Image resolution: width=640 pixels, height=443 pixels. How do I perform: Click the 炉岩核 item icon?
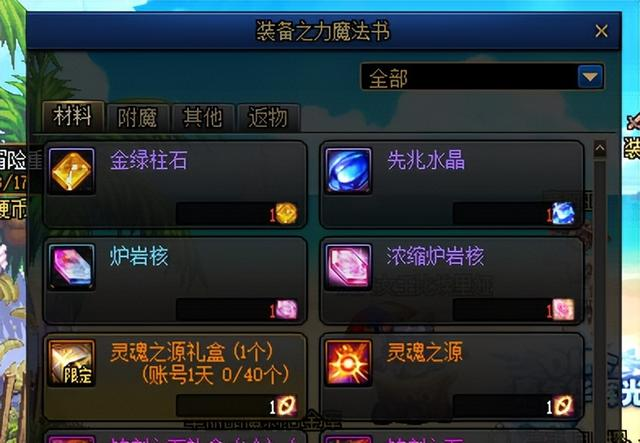tap(71, 267)
